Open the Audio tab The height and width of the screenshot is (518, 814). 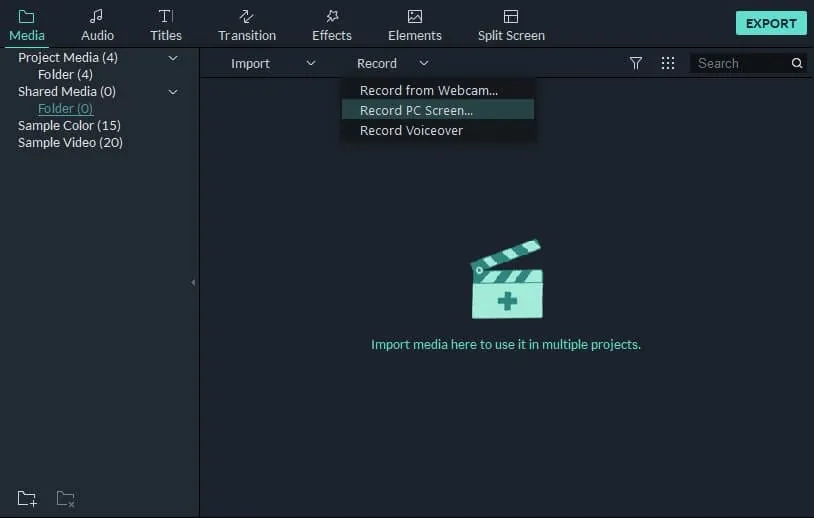coord(97,25)
